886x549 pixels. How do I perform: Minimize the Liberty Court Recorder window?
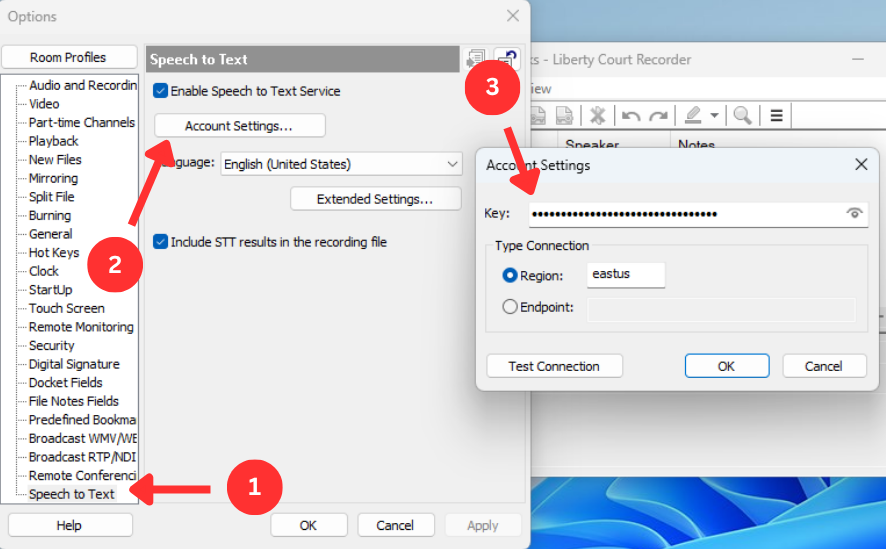[858, 59]
